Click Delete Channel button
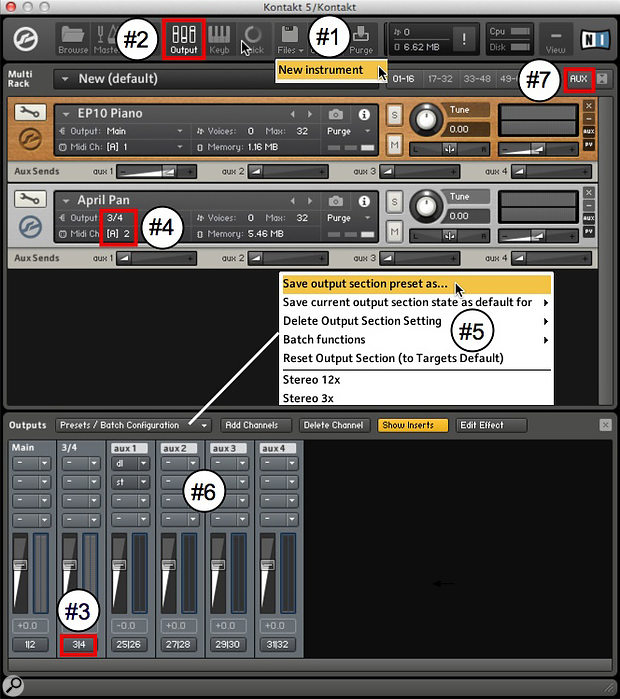The height and width of the screenshot is (699, 620). [337, 425]
